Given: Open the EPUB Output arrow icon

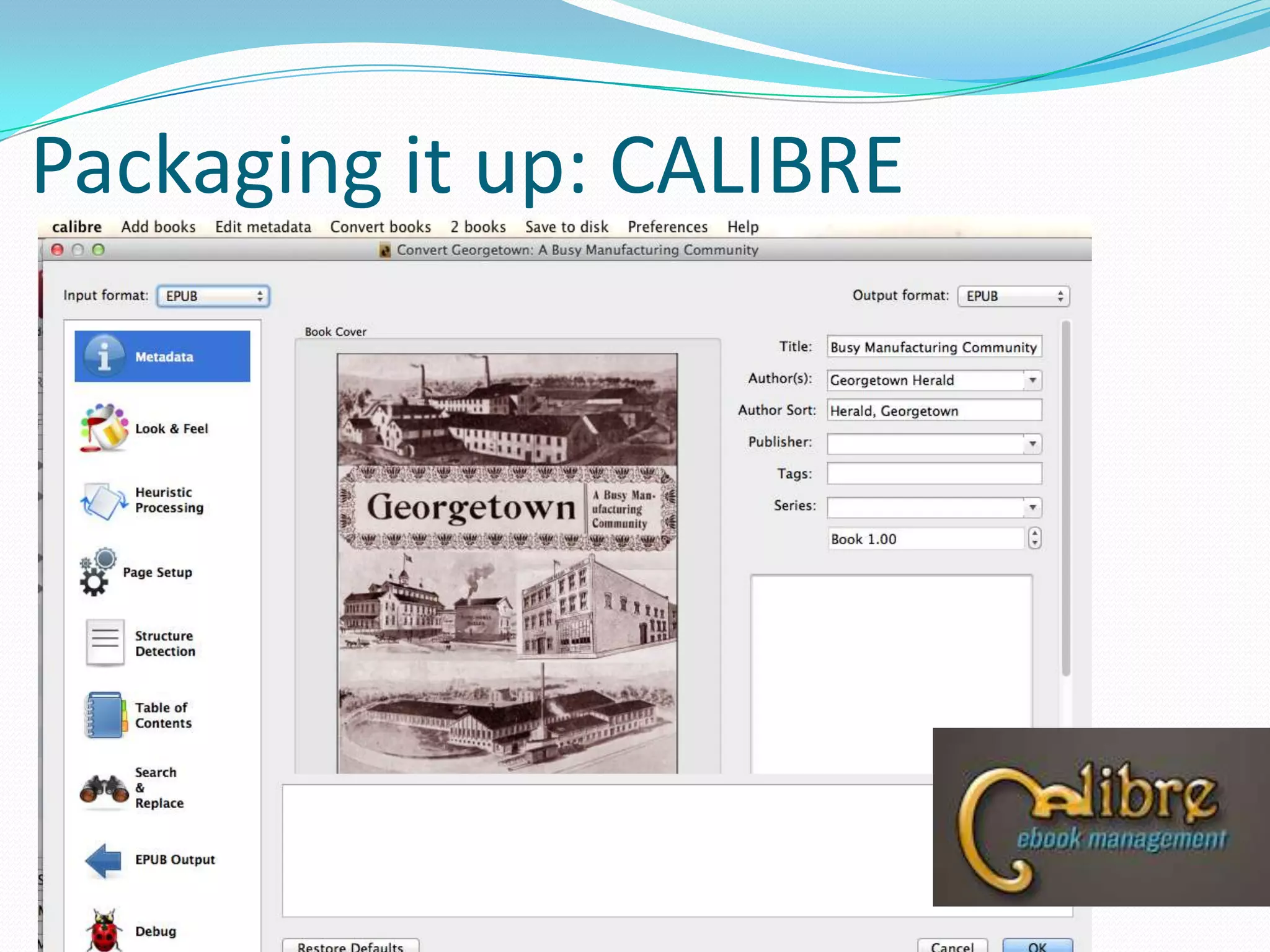Looking at the screenshot, I should [x=103, y=860].
